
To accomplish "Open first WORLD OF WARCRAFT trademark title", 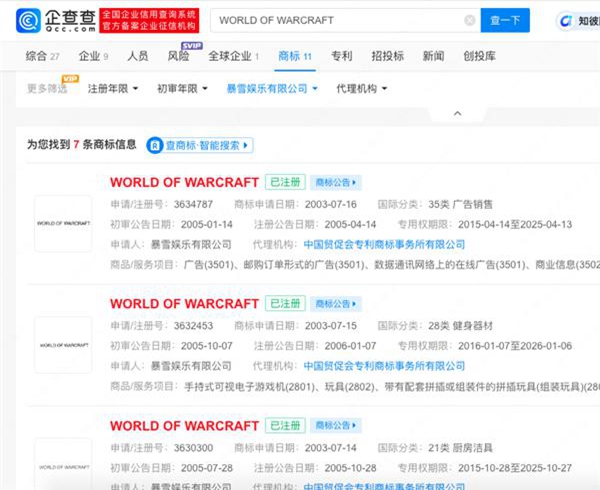I will pyautogui.click(x=182, y=183).
